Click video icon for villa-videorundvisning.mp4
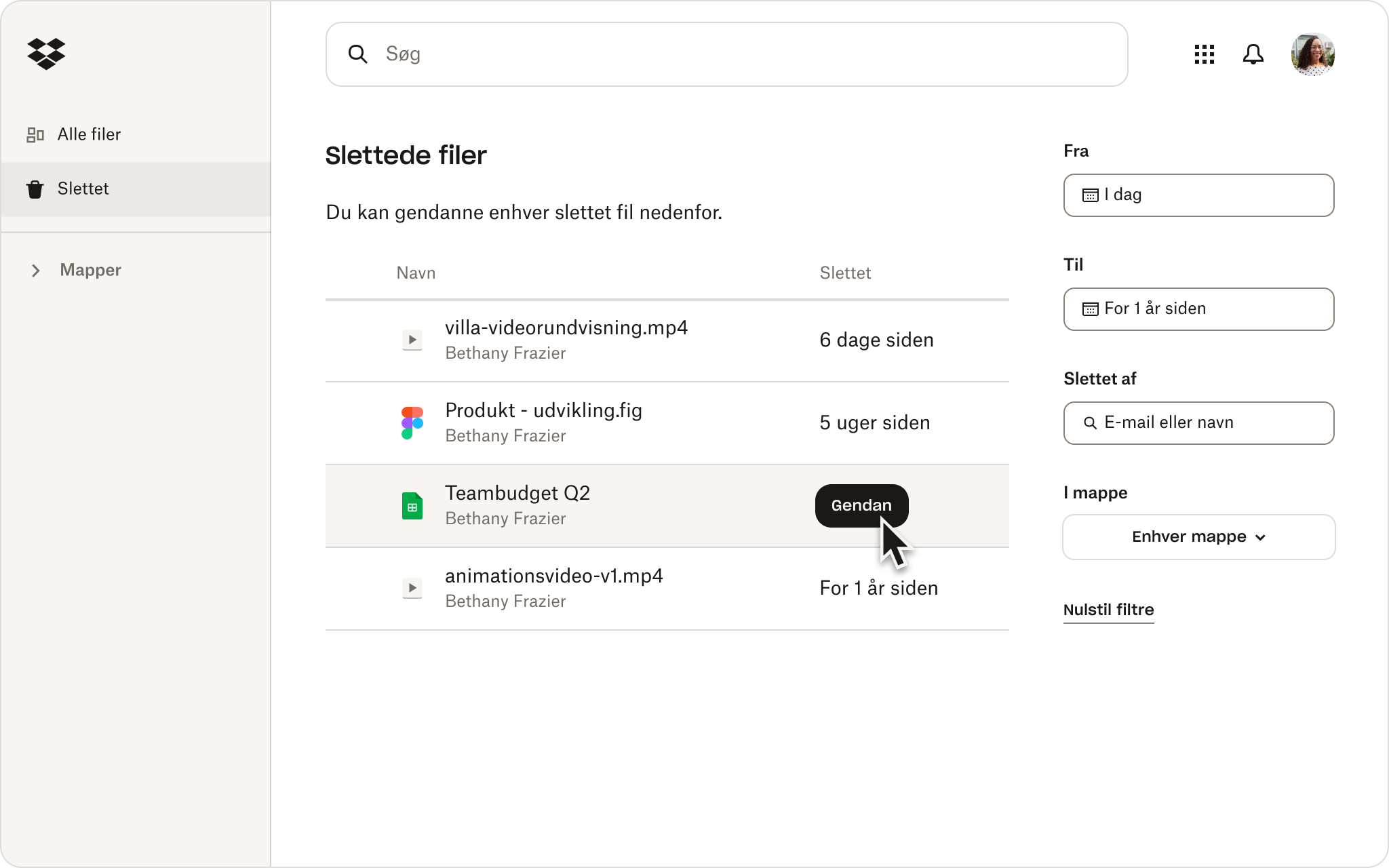This screenshot has height=868, width=1389. tap(412, 340)
